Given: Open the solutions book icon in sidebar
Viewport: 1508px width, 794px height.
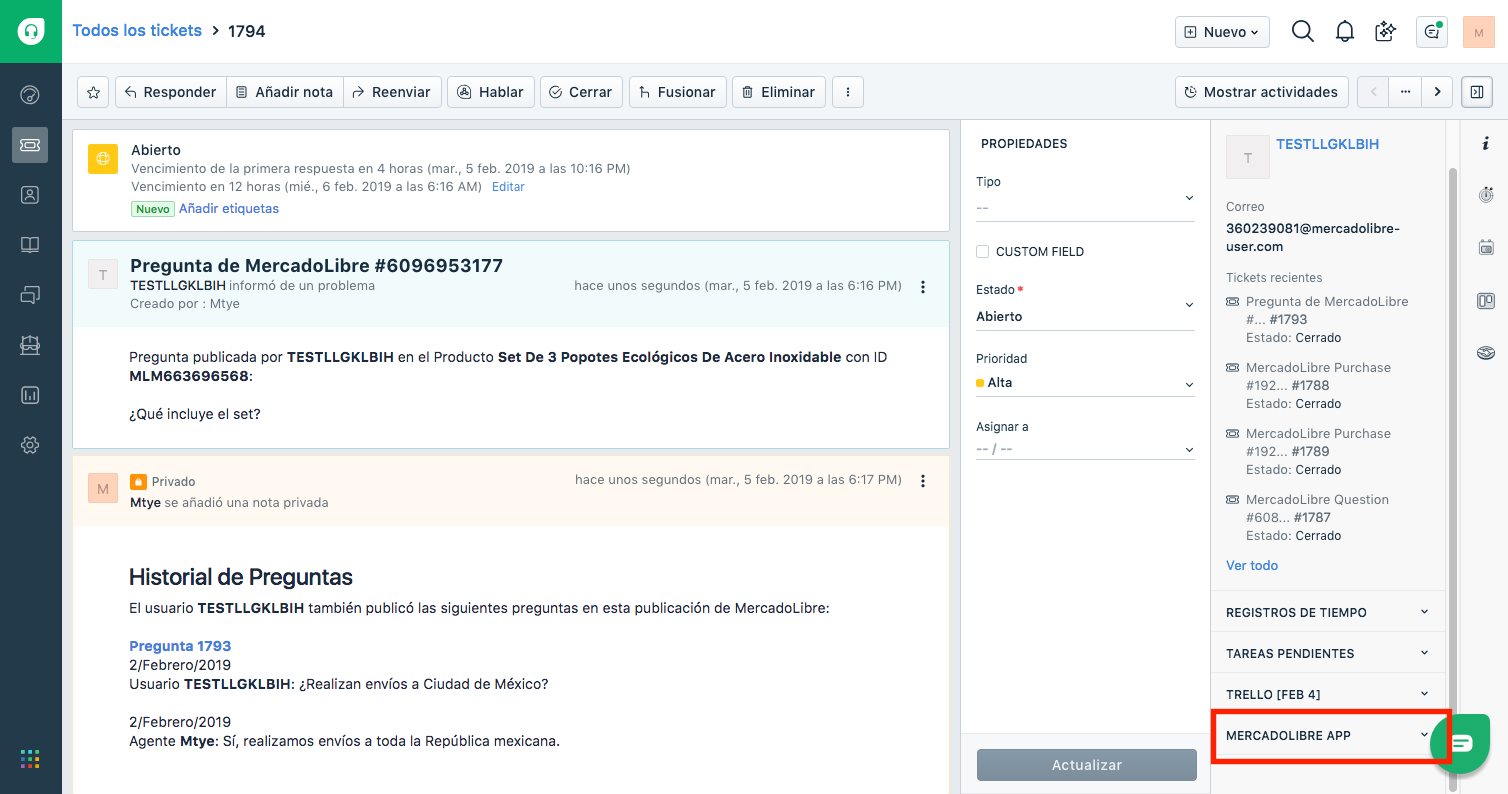Looking at the screenshot, I should coord(30,245).
